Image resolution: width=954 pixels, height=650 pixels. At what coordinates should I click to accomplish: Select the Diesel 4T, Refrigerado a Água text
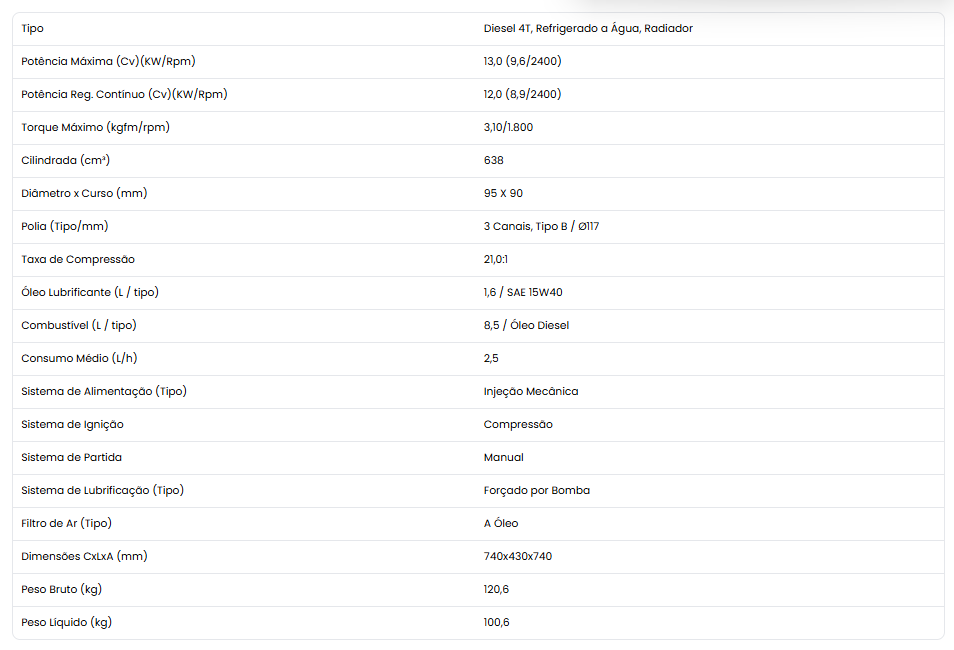(x=562, y=29)
